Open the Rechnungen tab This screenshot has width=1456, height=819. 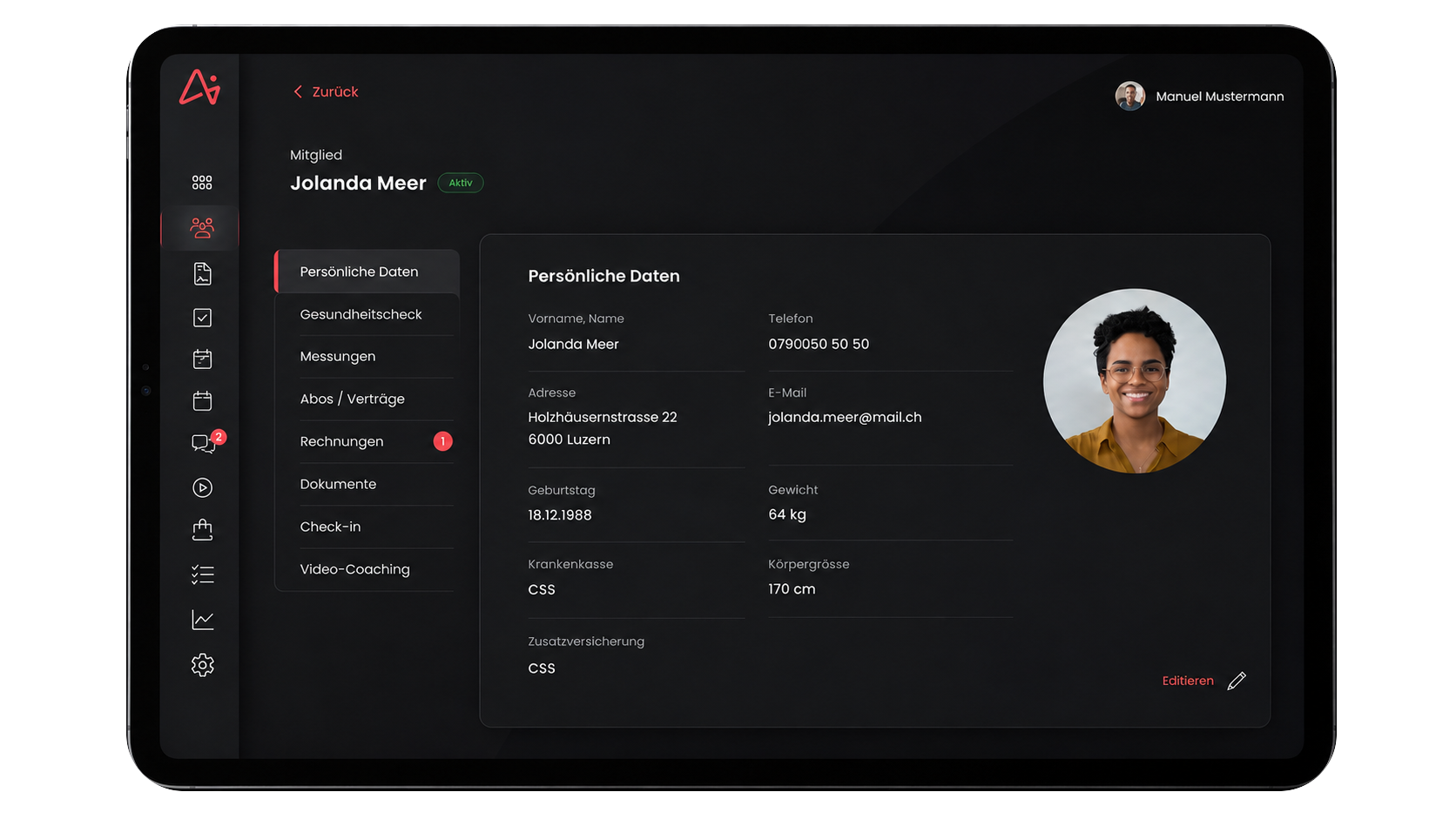pyautogui.click(x=367, y=441)
